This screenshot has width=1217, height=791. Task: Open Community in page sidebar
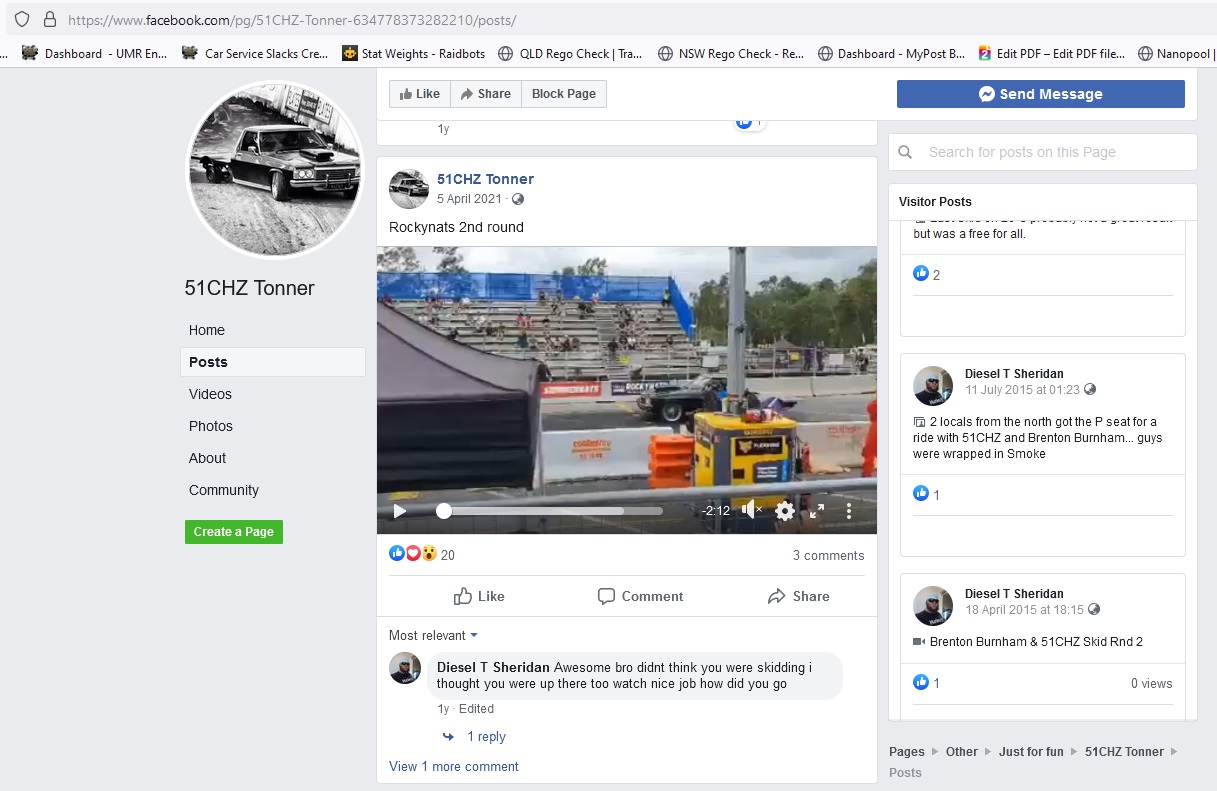(x=224, y=490)
